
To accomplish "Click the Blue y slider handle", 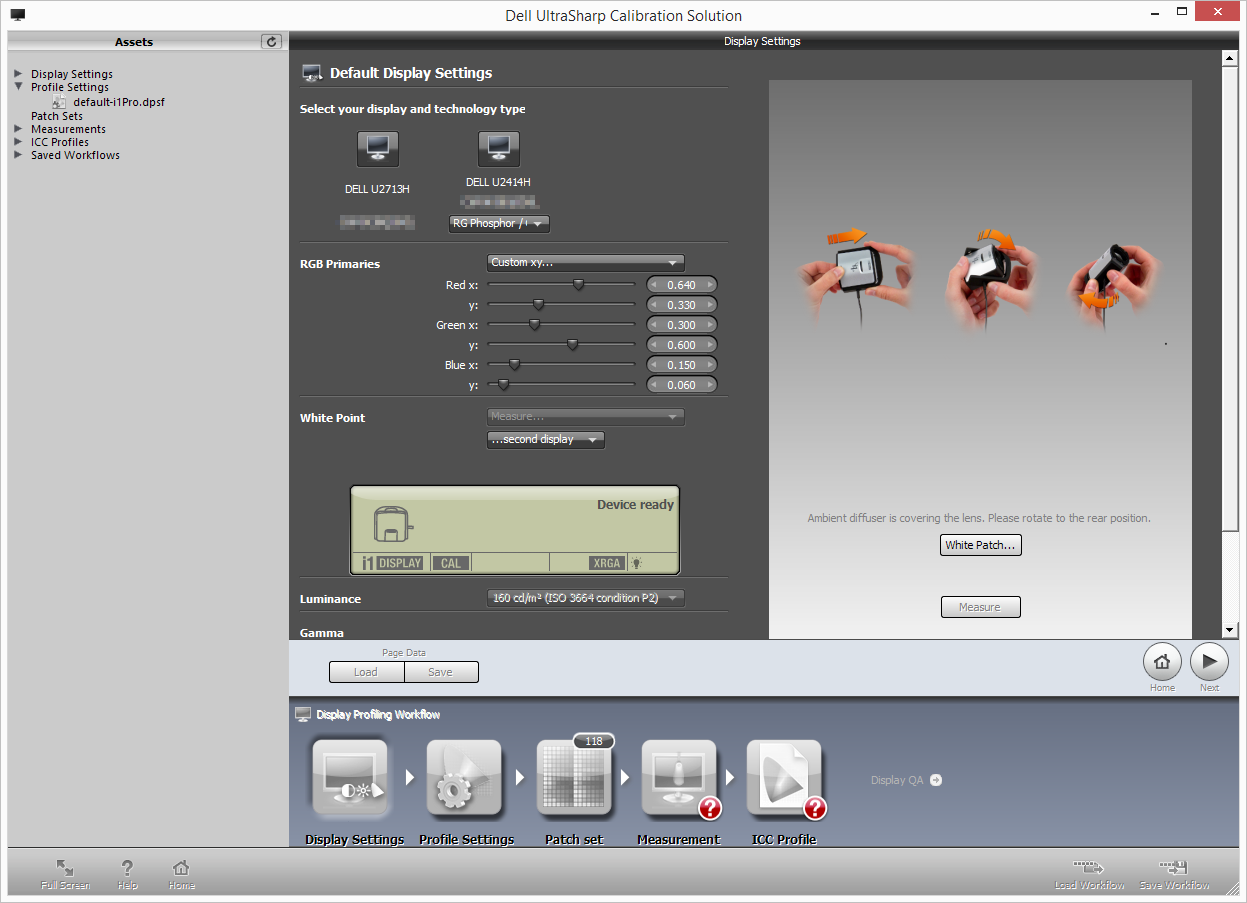I will (x=503, y=384).
